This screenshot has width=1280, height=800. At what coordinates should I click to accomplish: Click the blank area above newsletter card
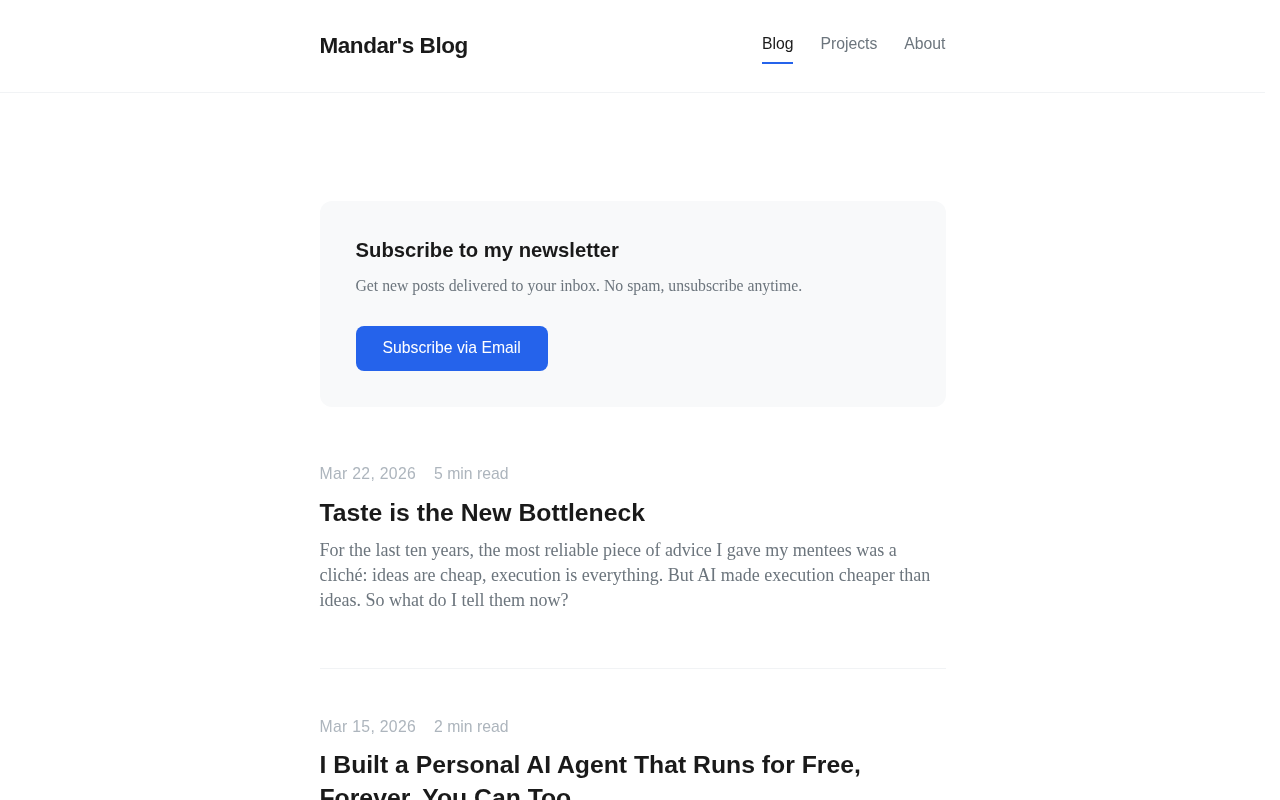(632, 150)
